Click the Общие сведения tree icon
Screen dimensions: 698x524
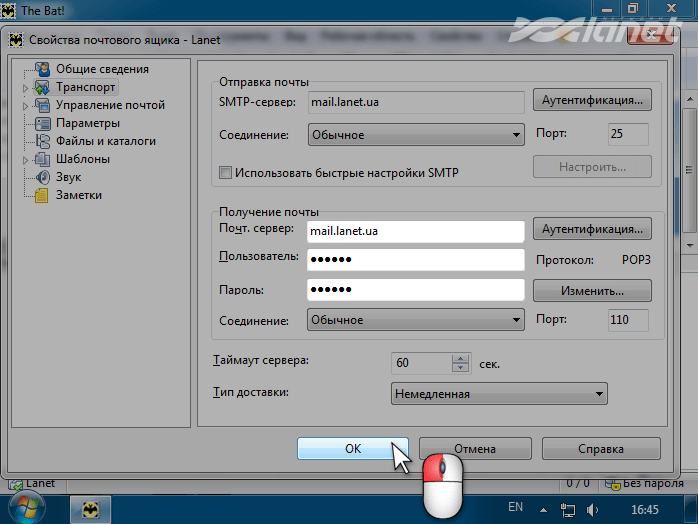tap(42, 69)
